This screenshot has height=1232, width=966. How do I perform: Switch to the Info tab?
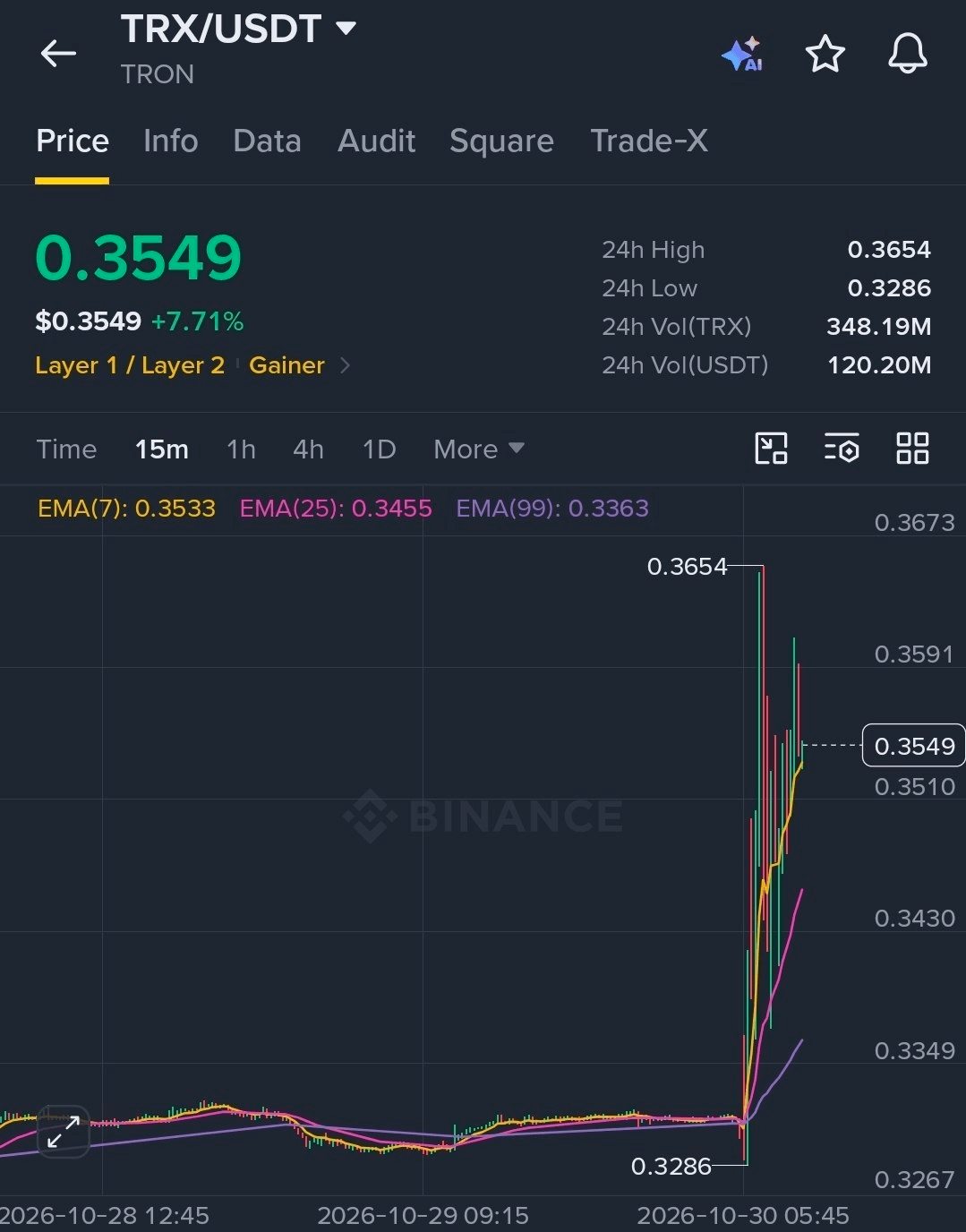[170, 141]
